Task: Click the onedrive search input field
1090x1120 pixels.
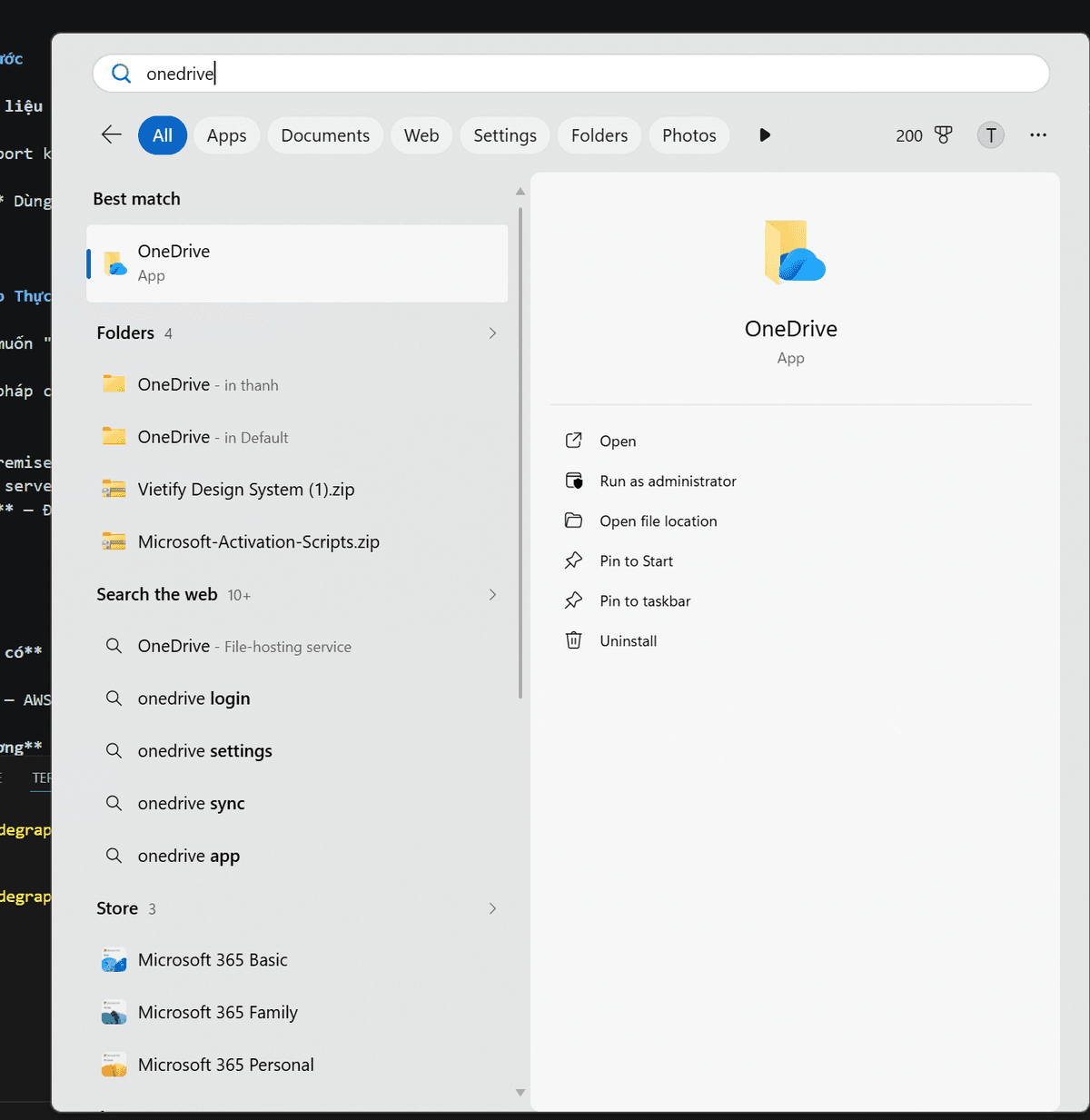Action: pyautogui.click(x=571, y=74)
